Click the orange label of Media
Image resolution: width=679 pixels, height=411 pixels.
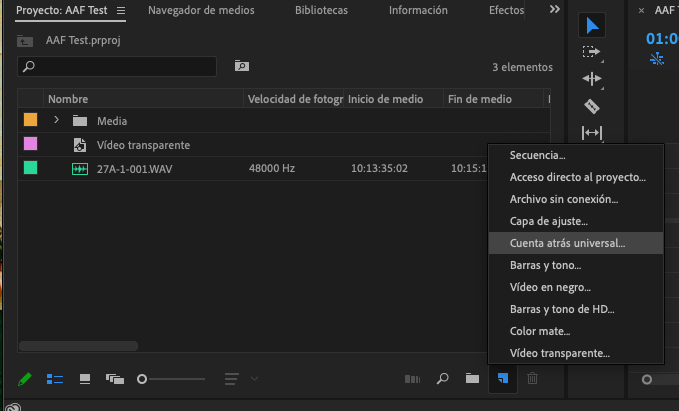[30, 120]
